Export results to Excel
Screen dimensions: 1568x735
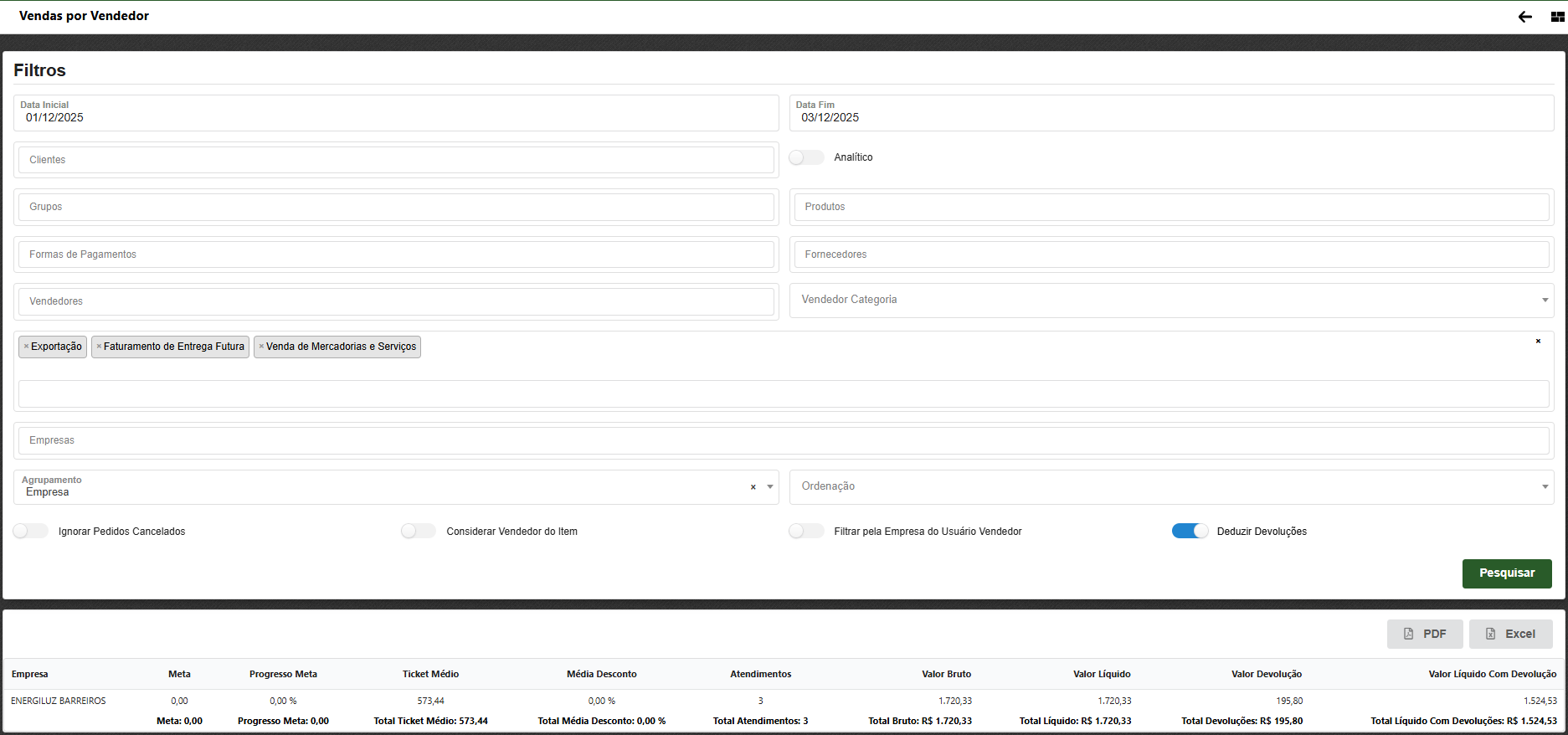pyautogui.click(x=1510, y=634)
